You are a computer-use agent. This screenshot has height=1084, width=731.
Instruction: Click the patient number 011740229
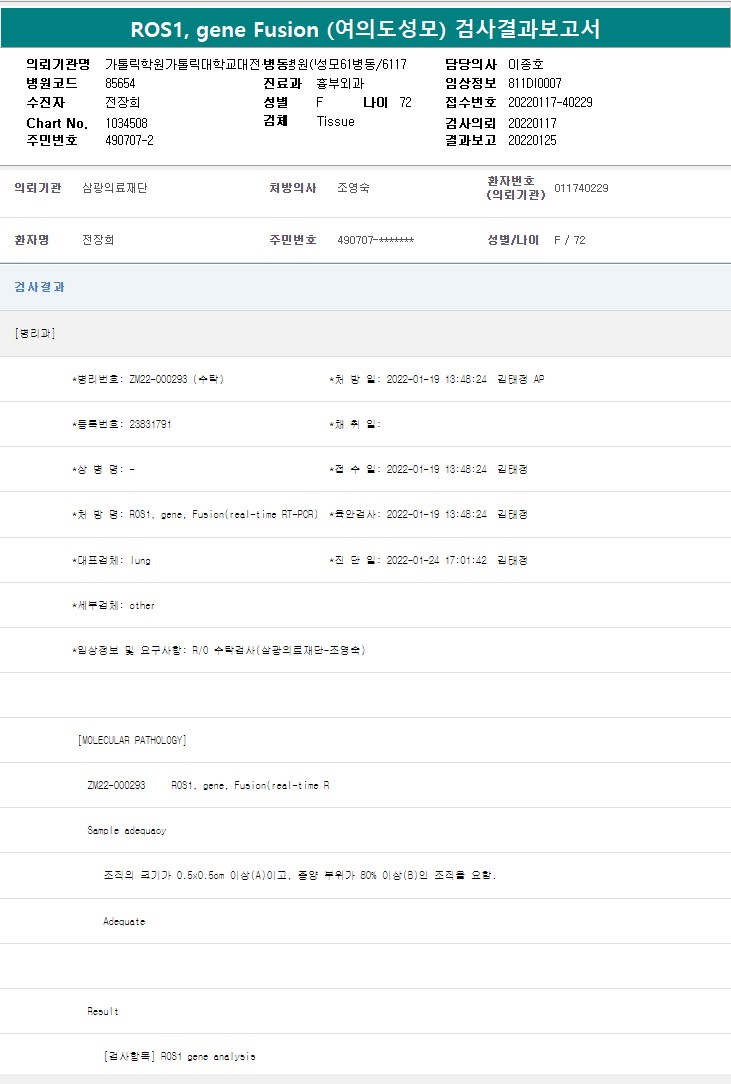[581, 188]
